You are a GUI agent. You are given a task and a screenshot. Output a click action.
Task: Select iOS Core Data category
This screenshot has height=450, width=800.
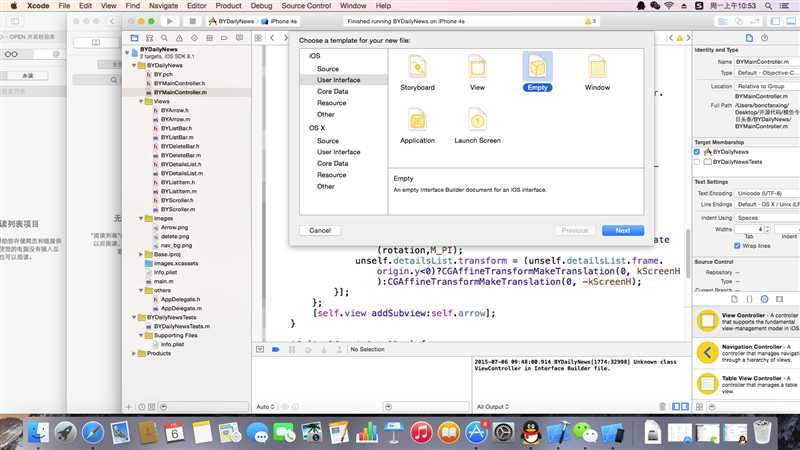333,91
